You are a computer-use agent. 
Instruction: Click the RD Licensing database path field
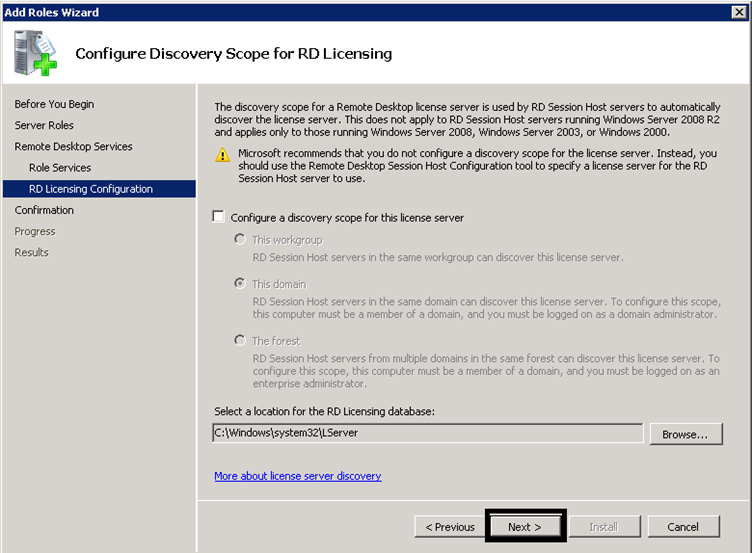[427, 433]
